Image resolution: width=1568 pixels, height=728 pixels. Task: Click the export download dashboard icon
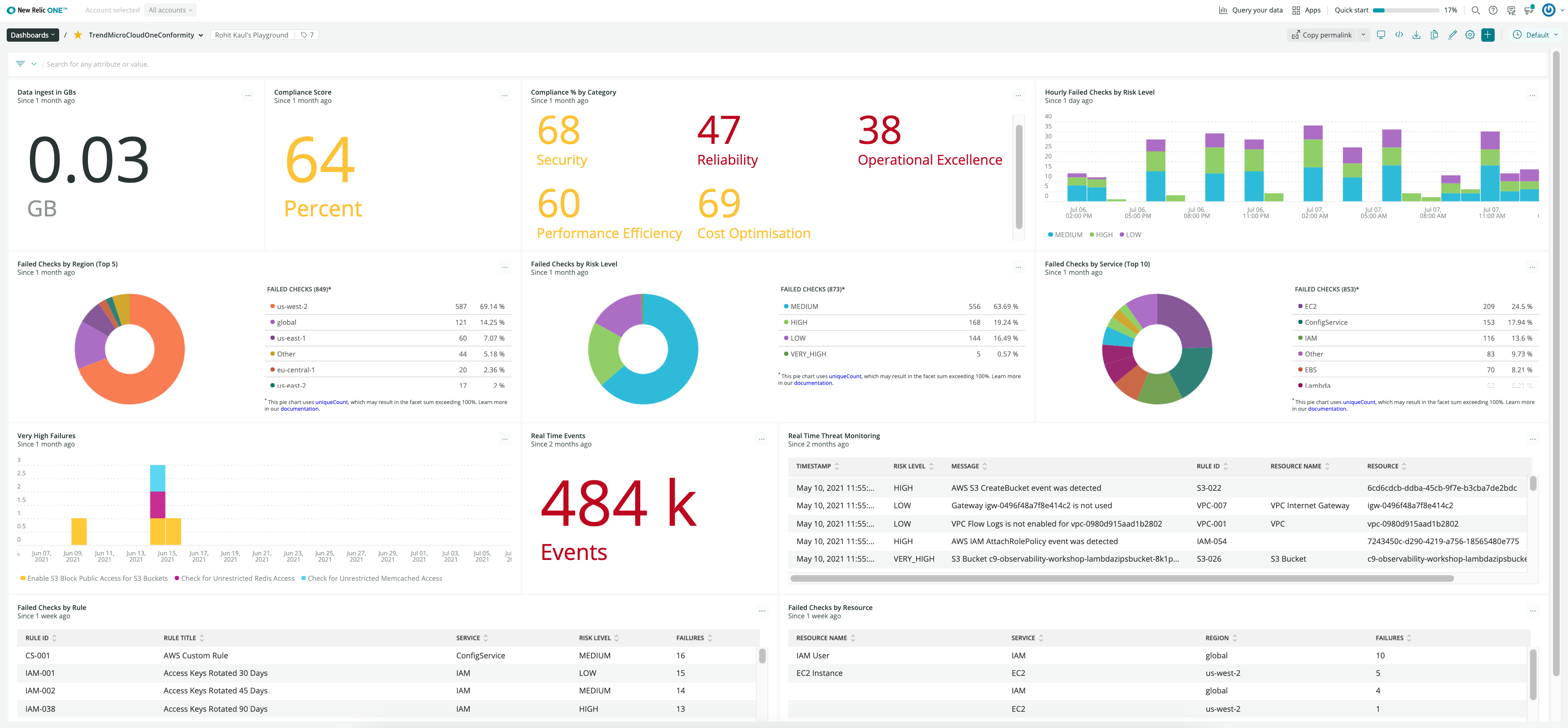(x=1416, y=35)
